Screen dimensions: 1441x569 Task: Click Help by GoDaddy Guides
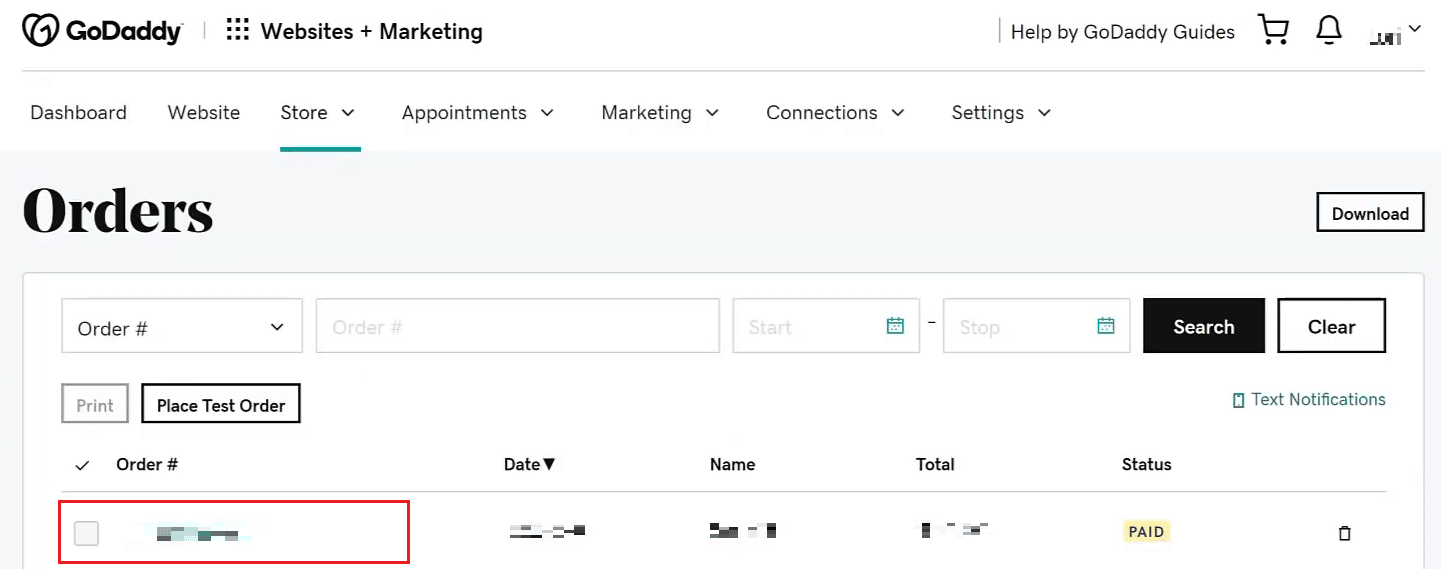1122,32
